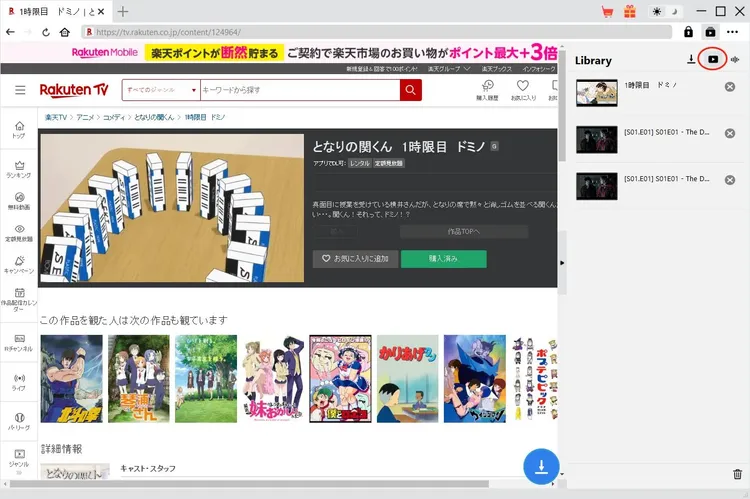Click the shopping cart icon in title bar

606,12
